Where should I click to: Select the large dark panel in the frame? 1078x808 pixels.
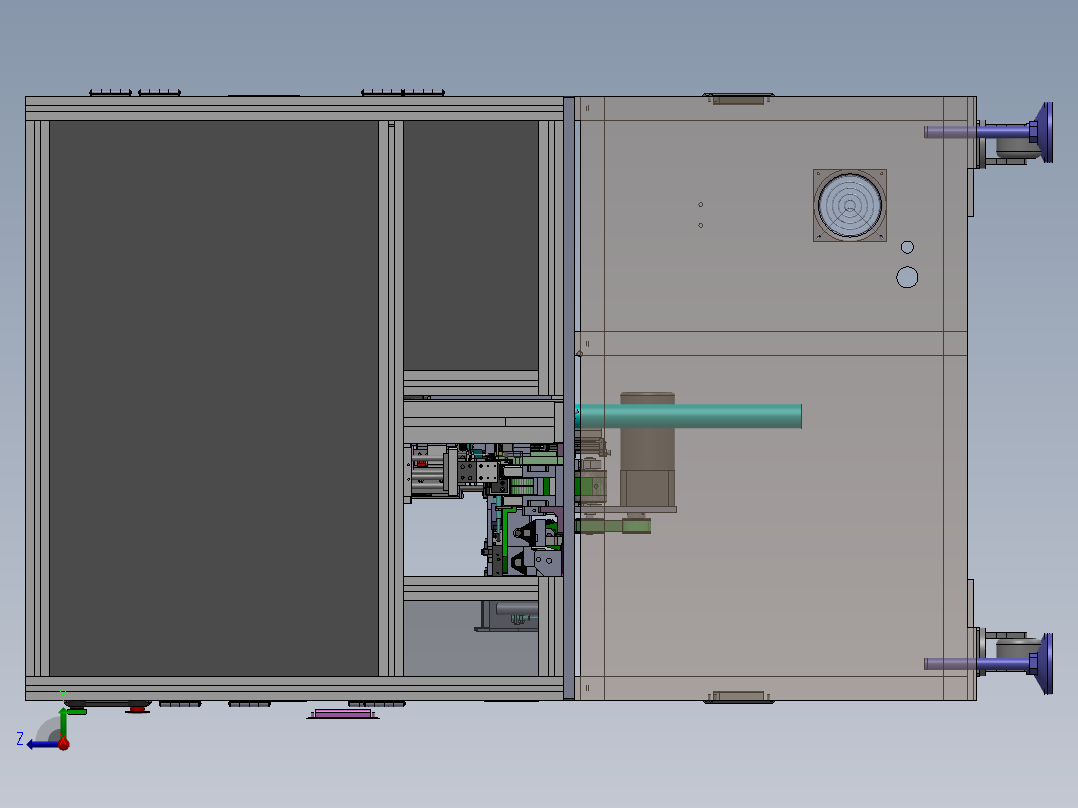click(x=214, y=398)
